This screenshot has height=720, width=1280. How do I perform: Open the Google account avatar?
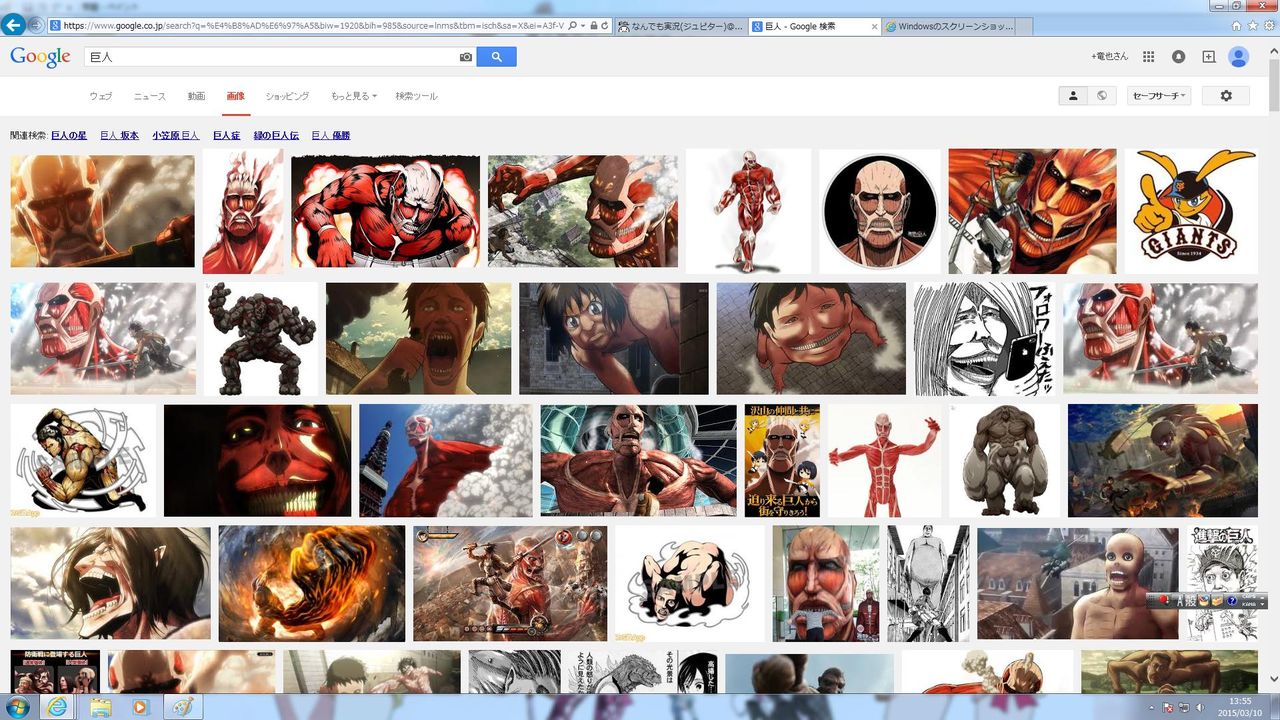1239,57
